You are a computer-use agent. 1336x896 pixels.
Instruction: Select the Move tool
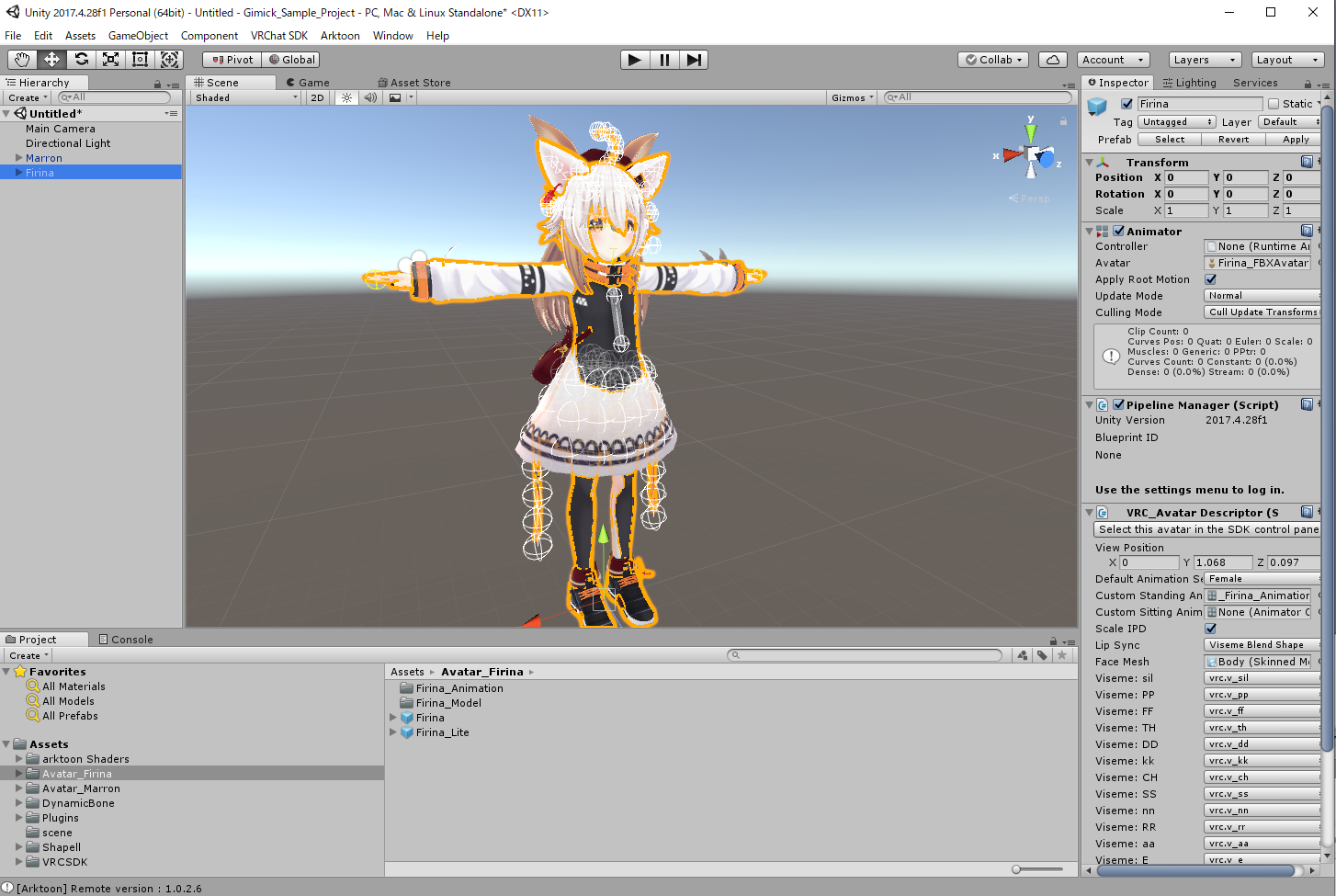51,60
